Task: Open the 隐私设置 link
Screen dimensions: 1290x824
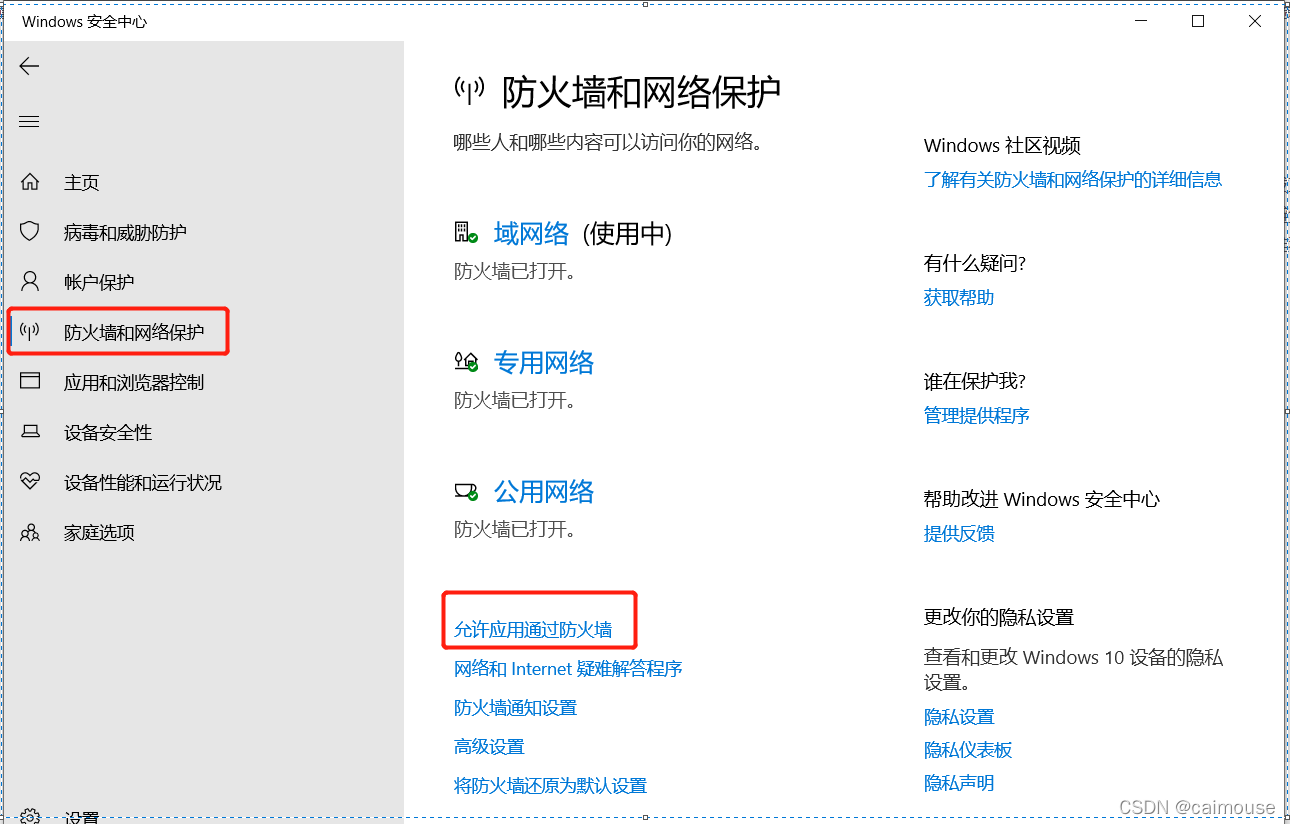Action: pos(959,716)
